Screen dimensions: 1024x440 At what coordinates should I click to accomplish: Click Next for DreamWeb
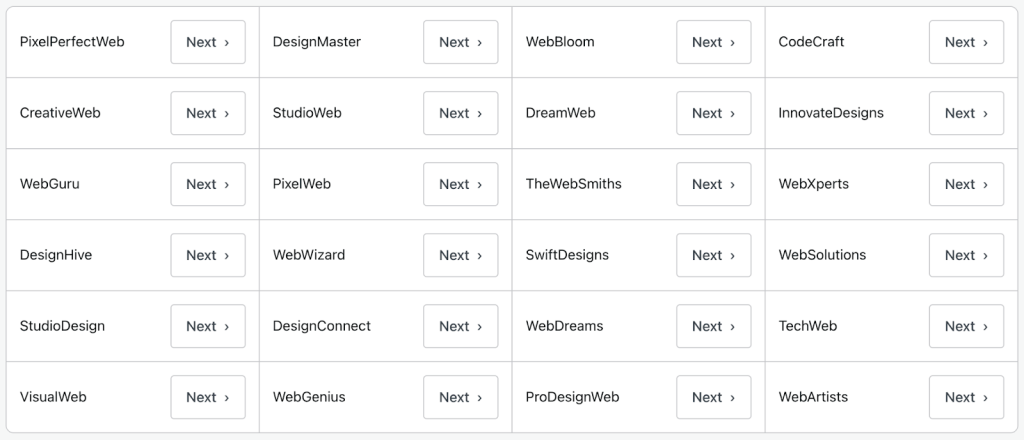click(x=713, y=113)
